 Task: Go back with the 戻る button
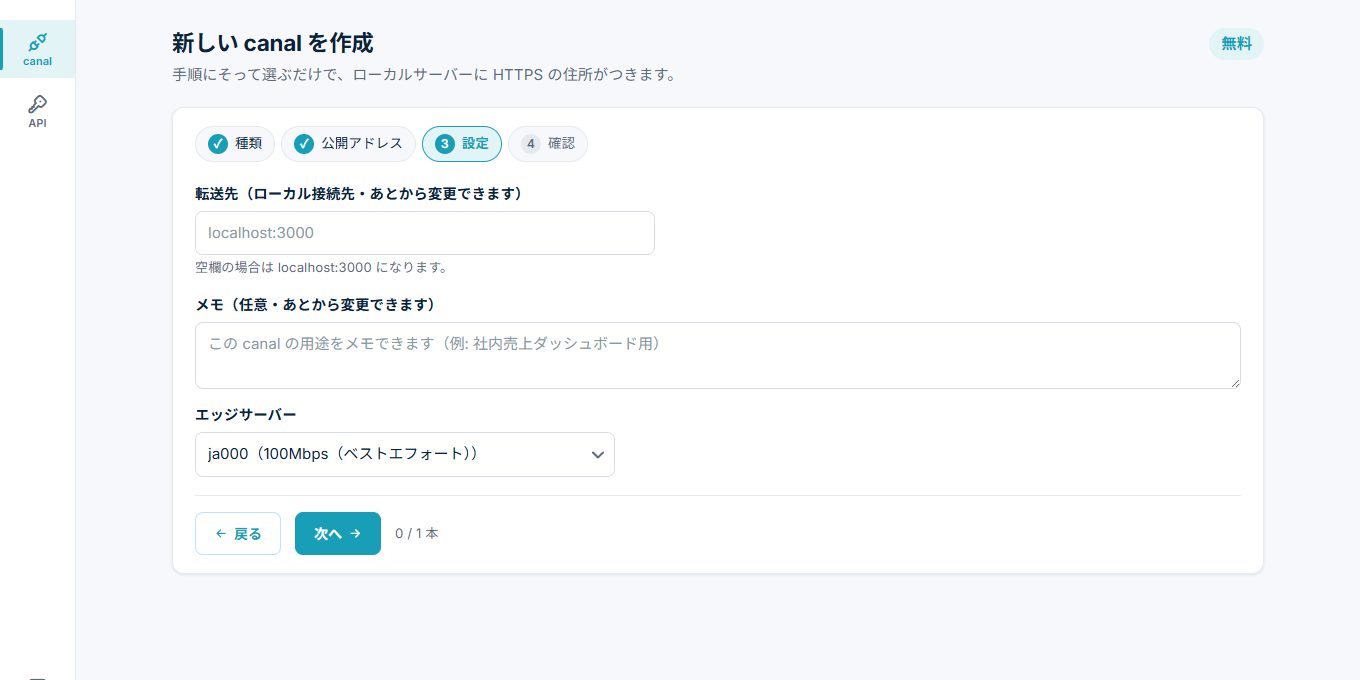coord(238,533)
